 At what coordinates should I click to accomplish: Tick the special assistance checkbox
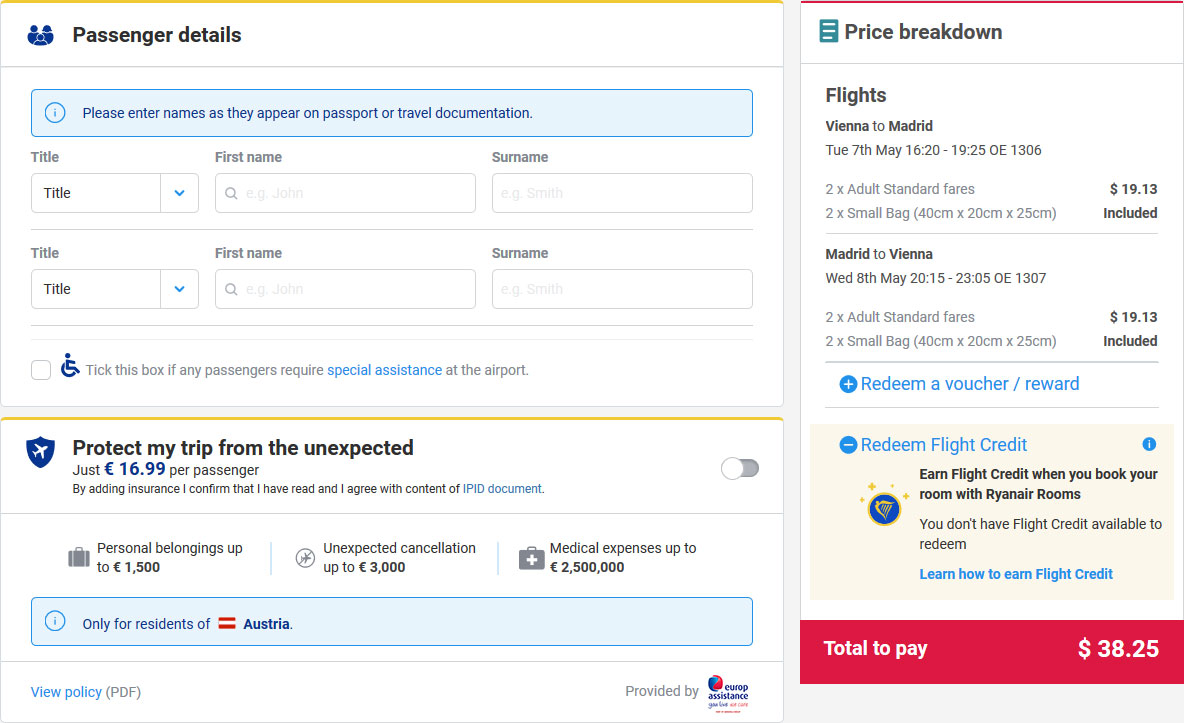click(41, 369)
